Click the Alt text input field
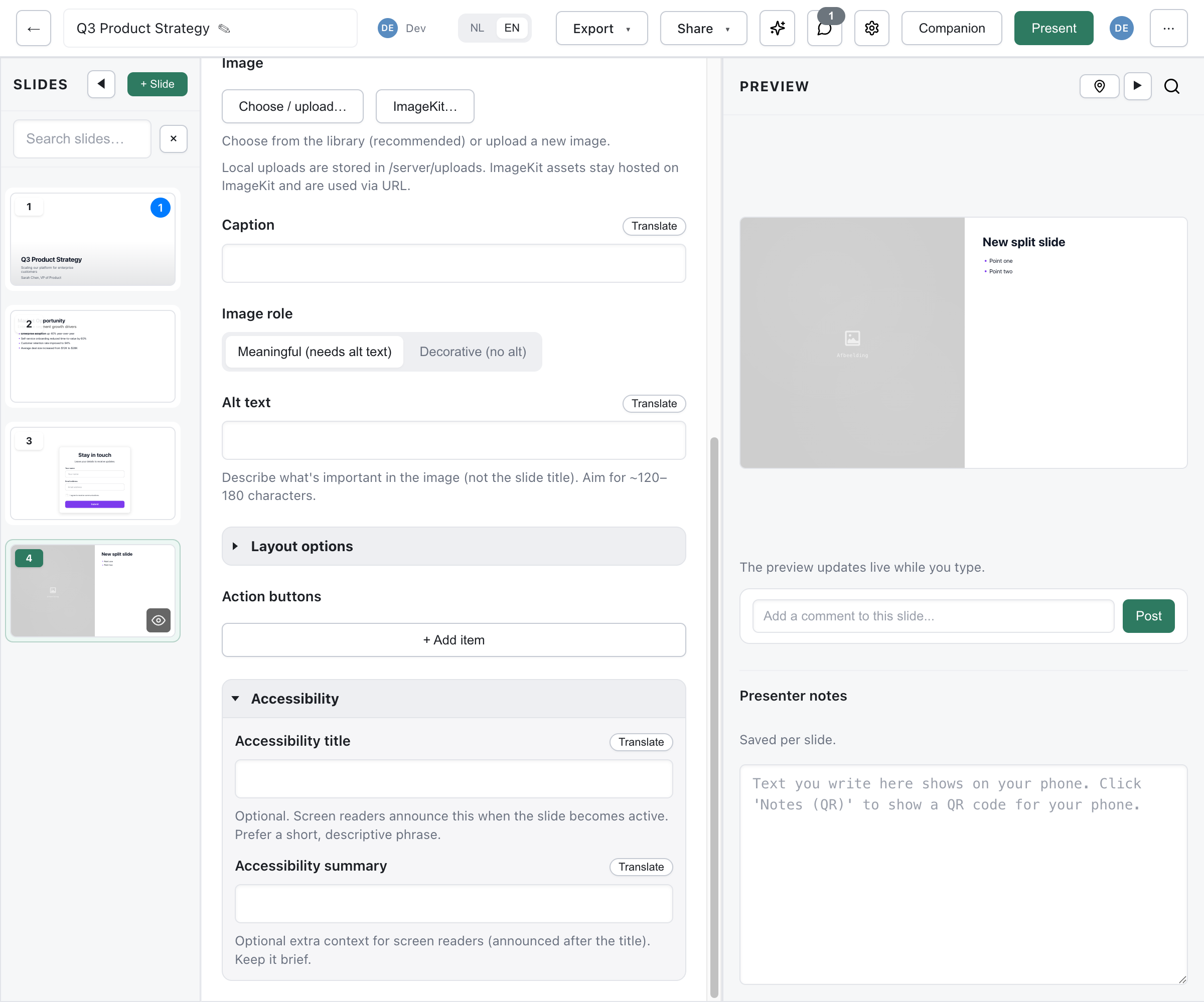The width and height of the screenshot is (1204, 1002). 454,440
